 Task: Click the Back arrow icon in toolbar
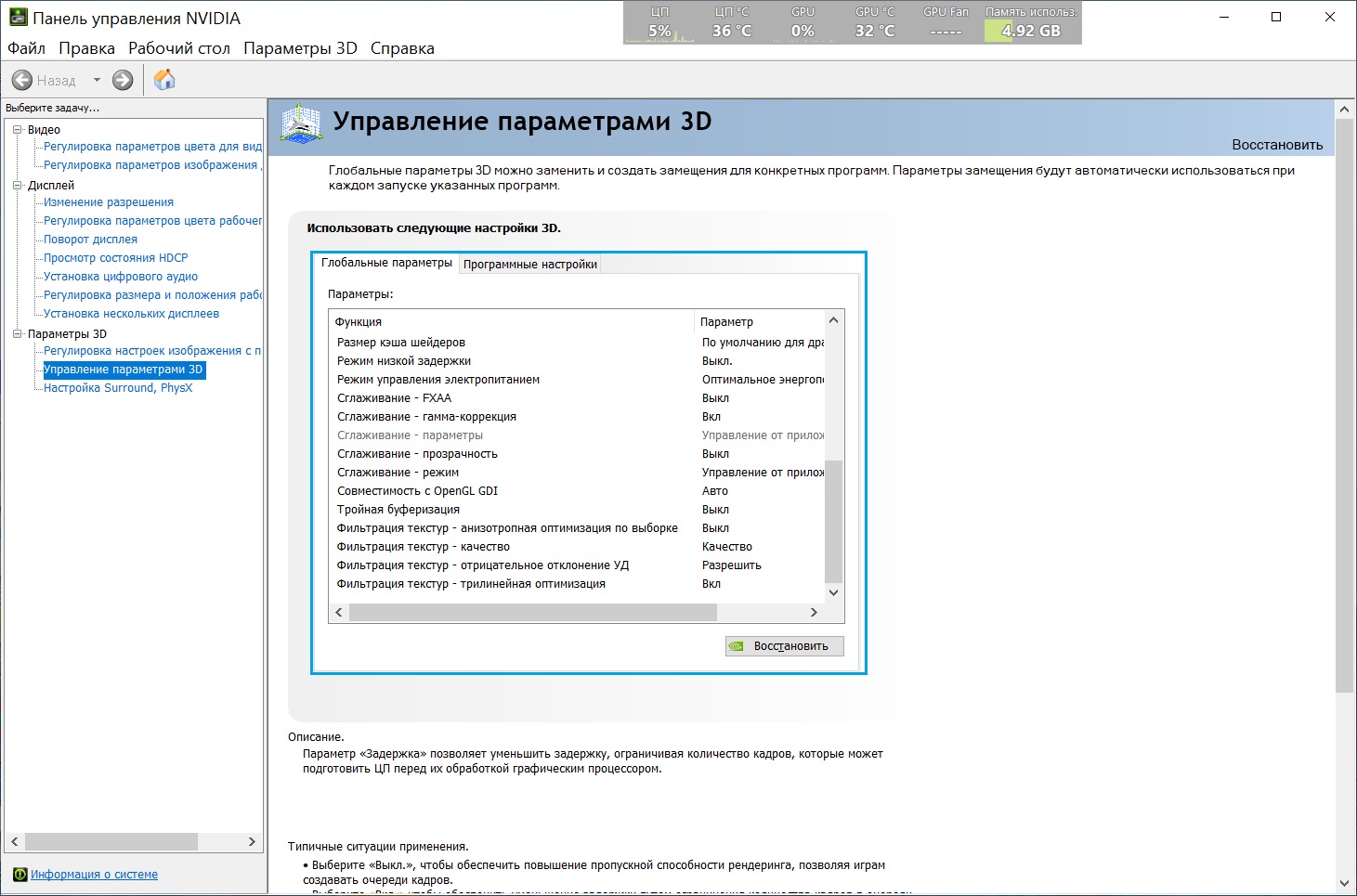tap(22, 81)
